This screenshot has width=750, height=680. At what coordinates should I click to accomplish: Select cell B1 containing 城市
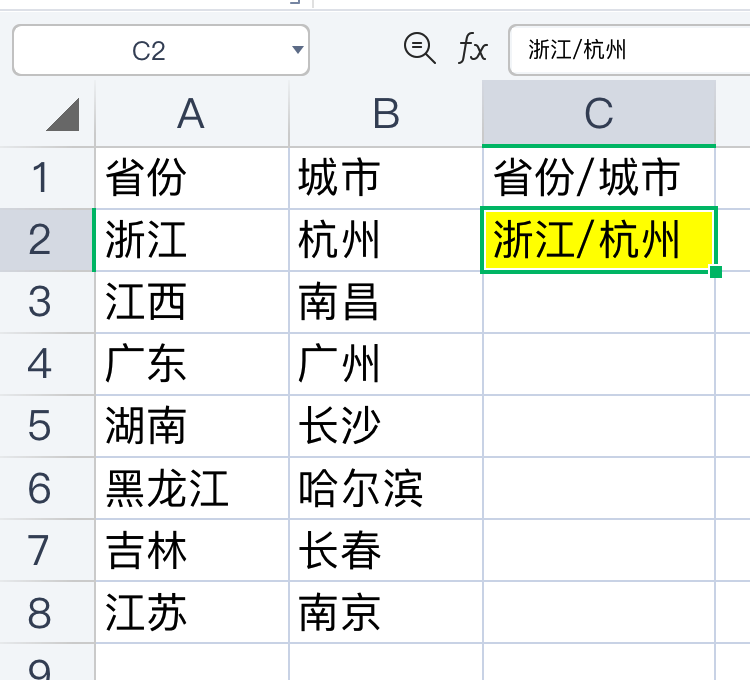[386, 178]
